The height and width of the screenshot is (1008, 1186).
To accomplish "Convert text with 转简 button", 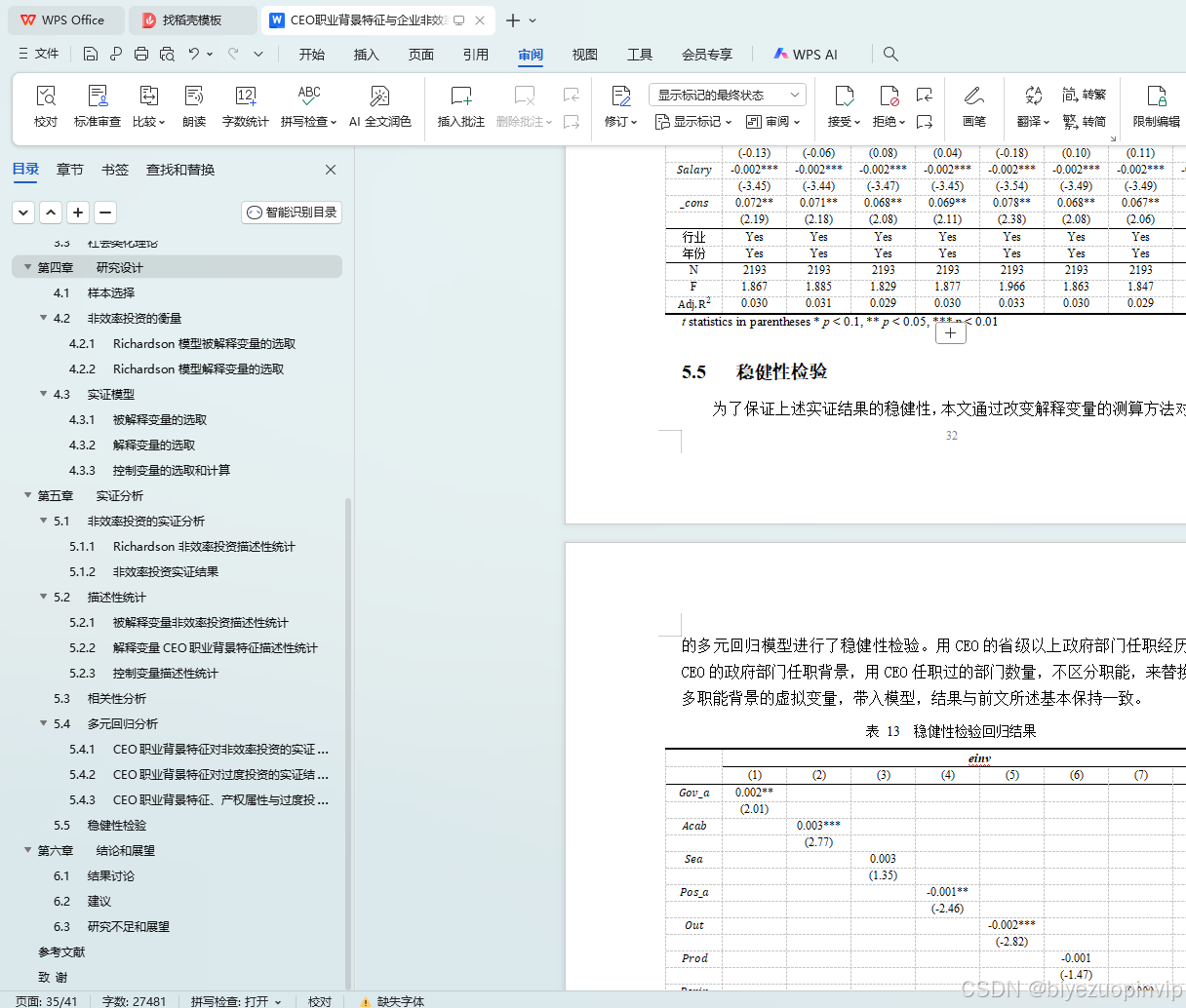I will point(1085,122).
